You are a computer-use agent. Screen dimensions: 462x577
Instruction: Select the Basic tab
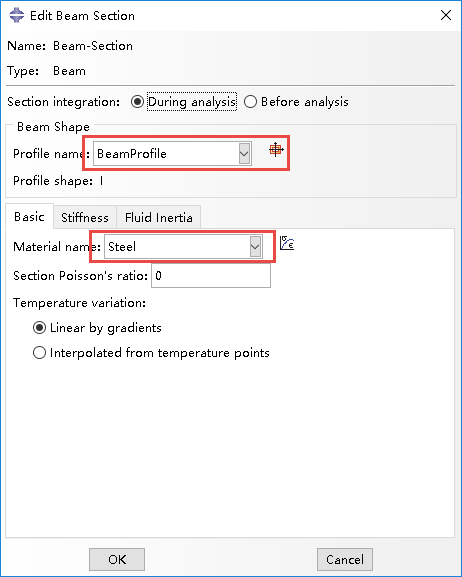pos(29,216)
